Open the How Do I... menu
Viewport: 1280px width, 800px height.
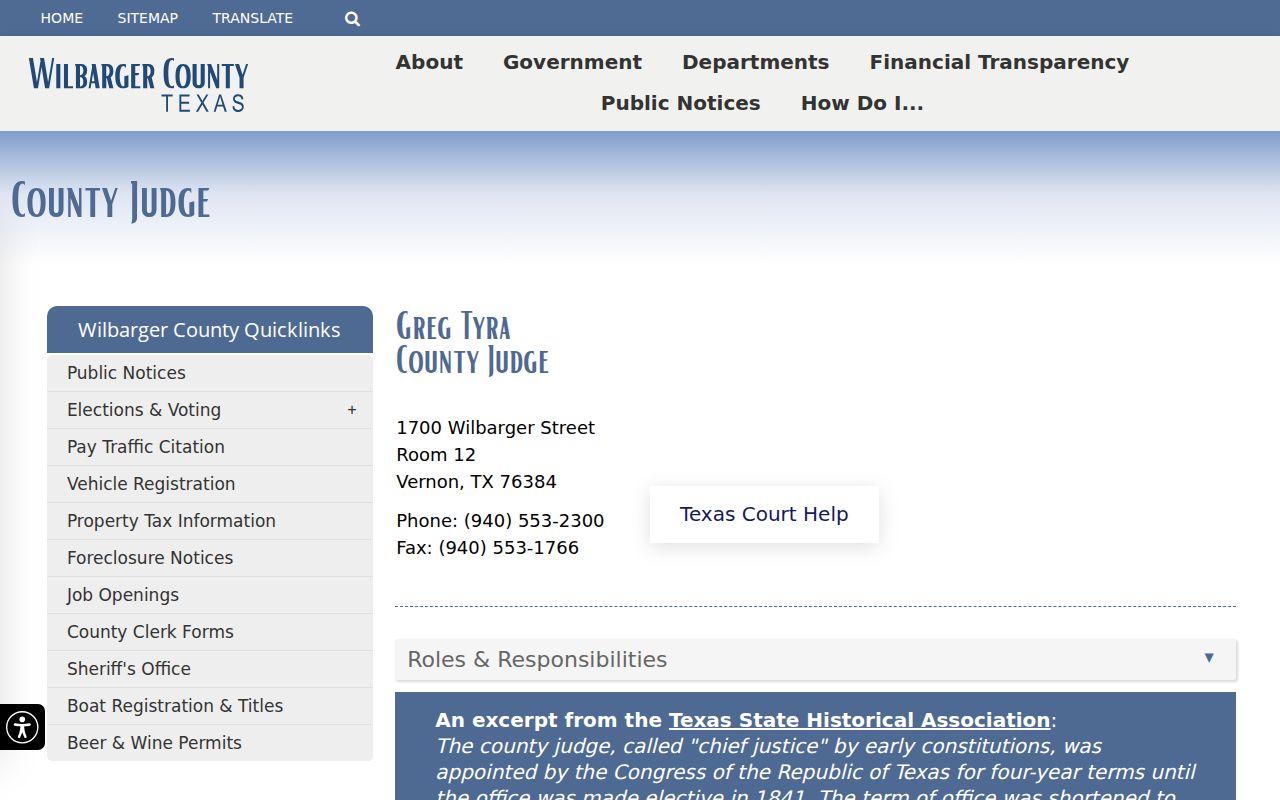pos(862,103)
